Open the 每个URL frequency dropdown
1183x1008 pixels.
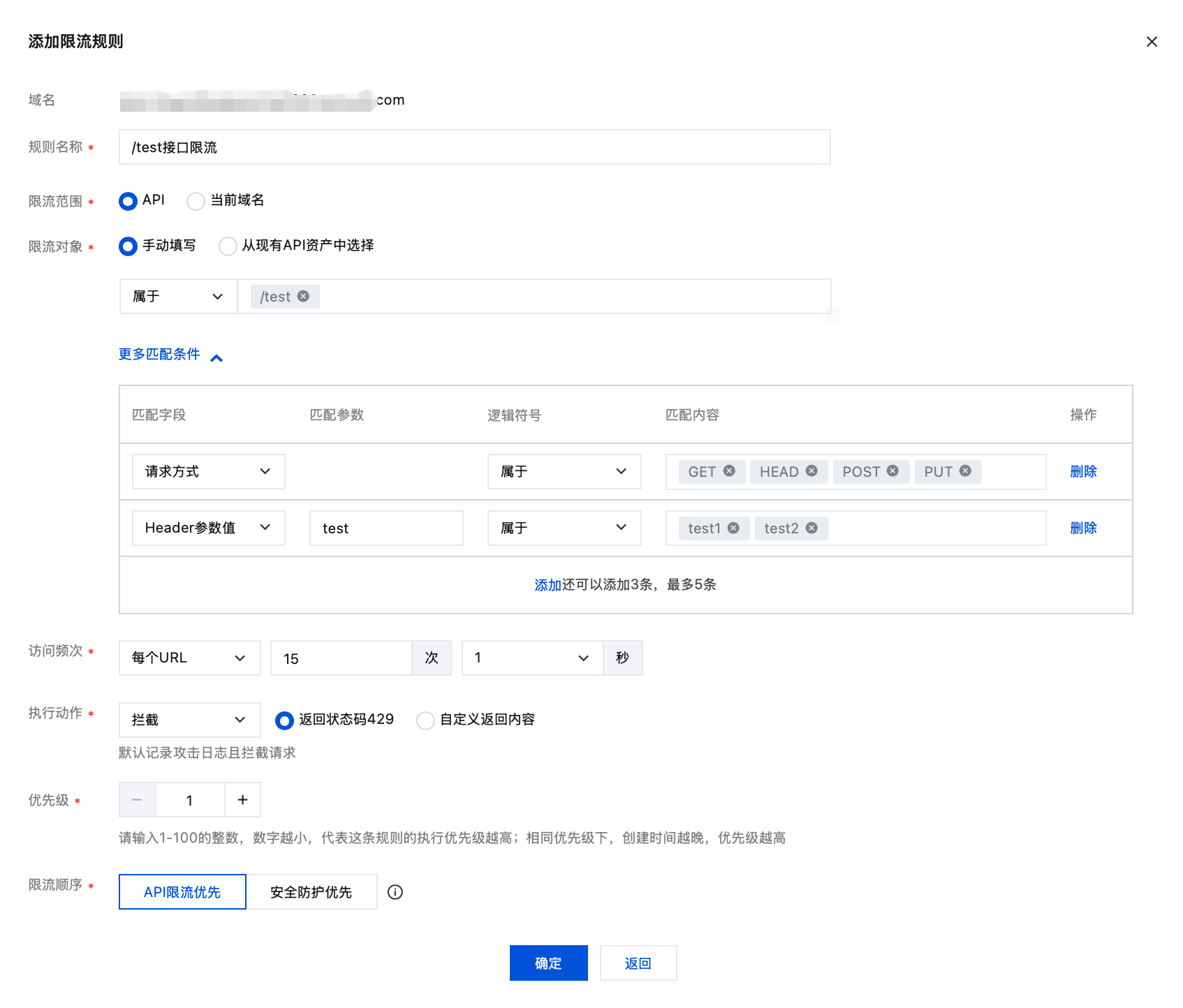[189, 658]
